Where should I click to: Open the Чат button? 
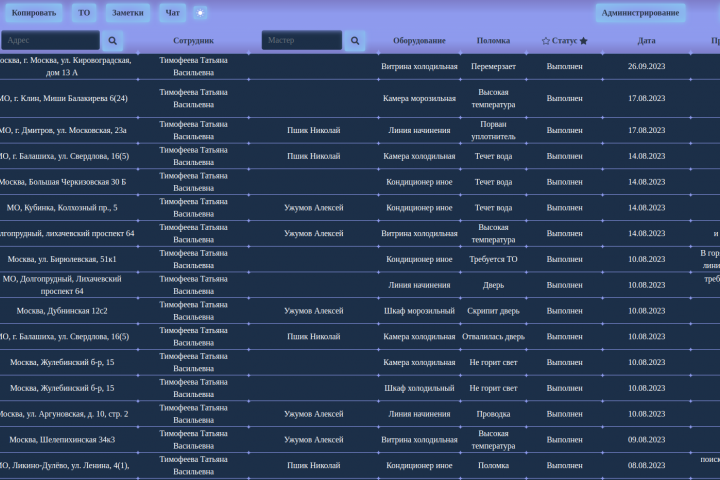coord(173,13)
